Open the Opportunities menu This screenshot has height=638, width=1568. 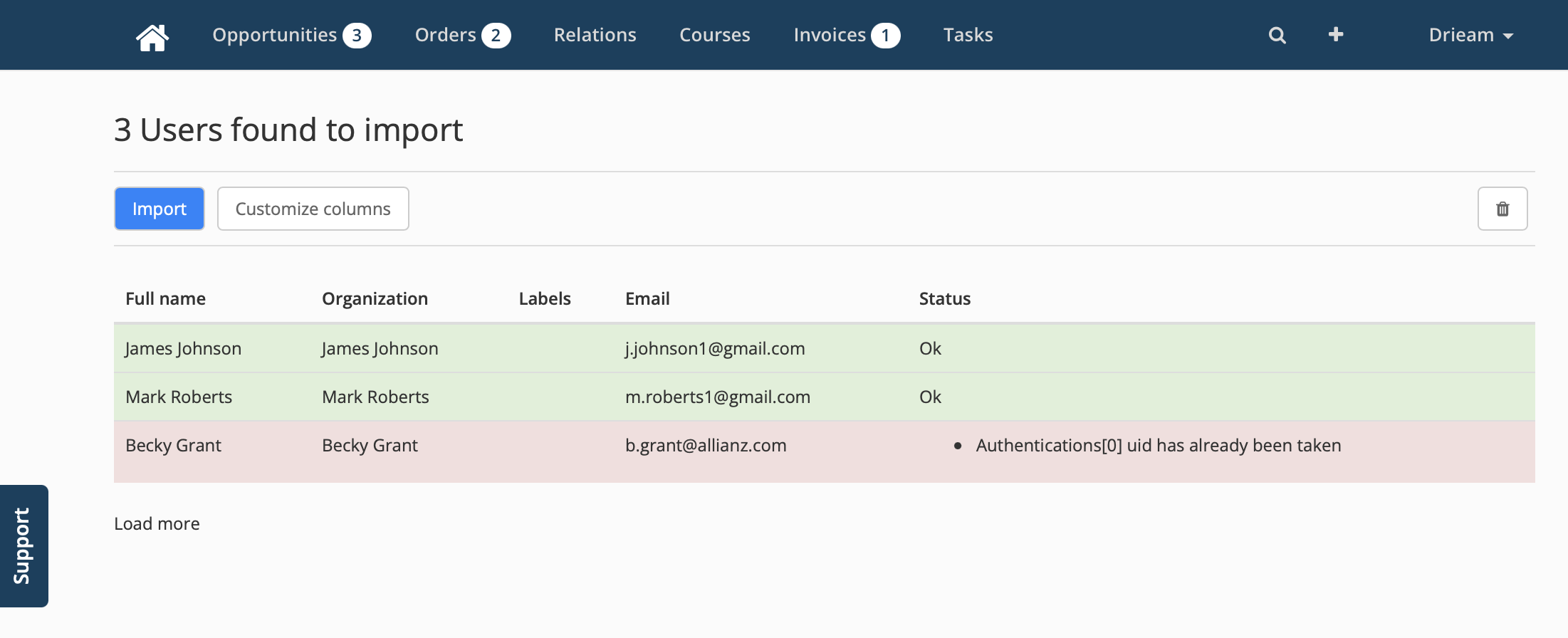pyautogui.click(x=274, y=35)
